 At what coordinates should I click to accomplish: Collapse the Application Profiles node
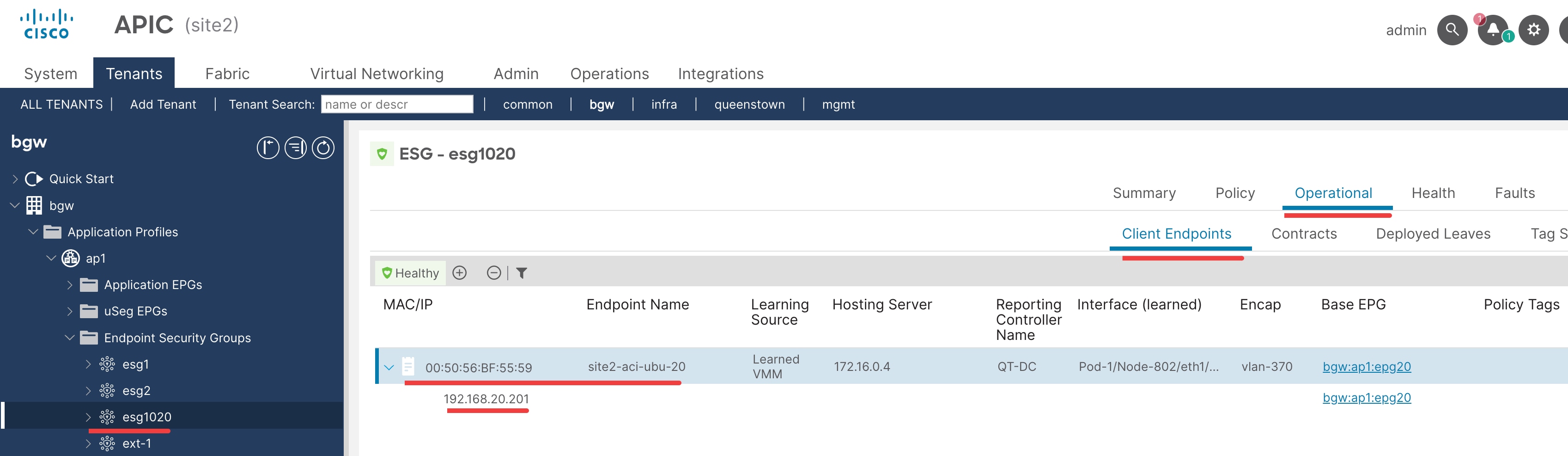(x=33, y=232)
